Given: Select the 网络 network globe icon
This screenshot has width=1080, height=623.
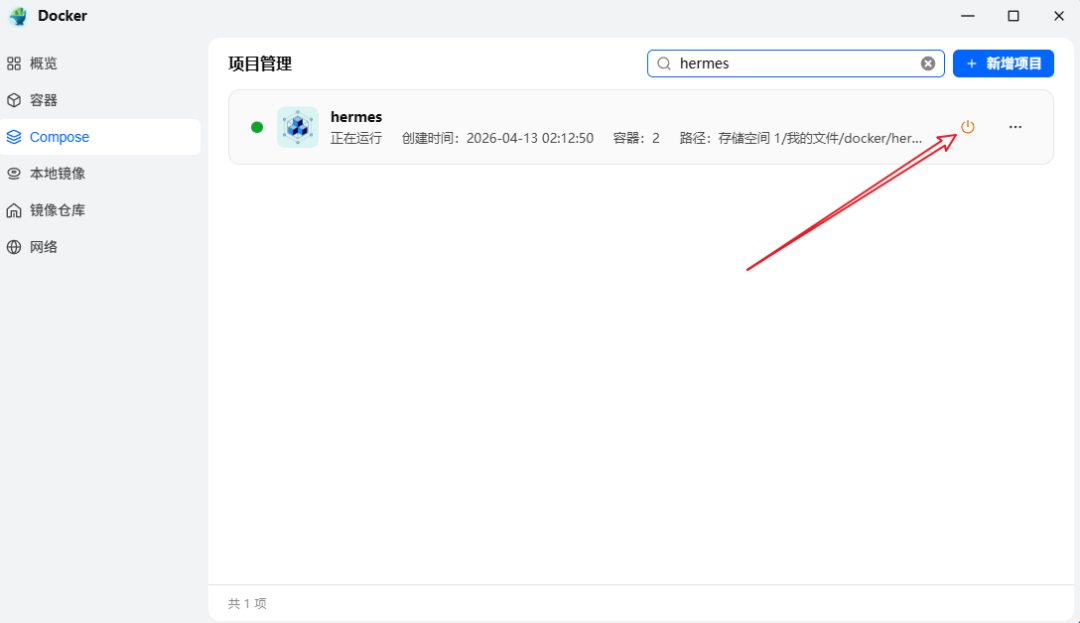Looking at the screenshot, I should click(14, 246).
